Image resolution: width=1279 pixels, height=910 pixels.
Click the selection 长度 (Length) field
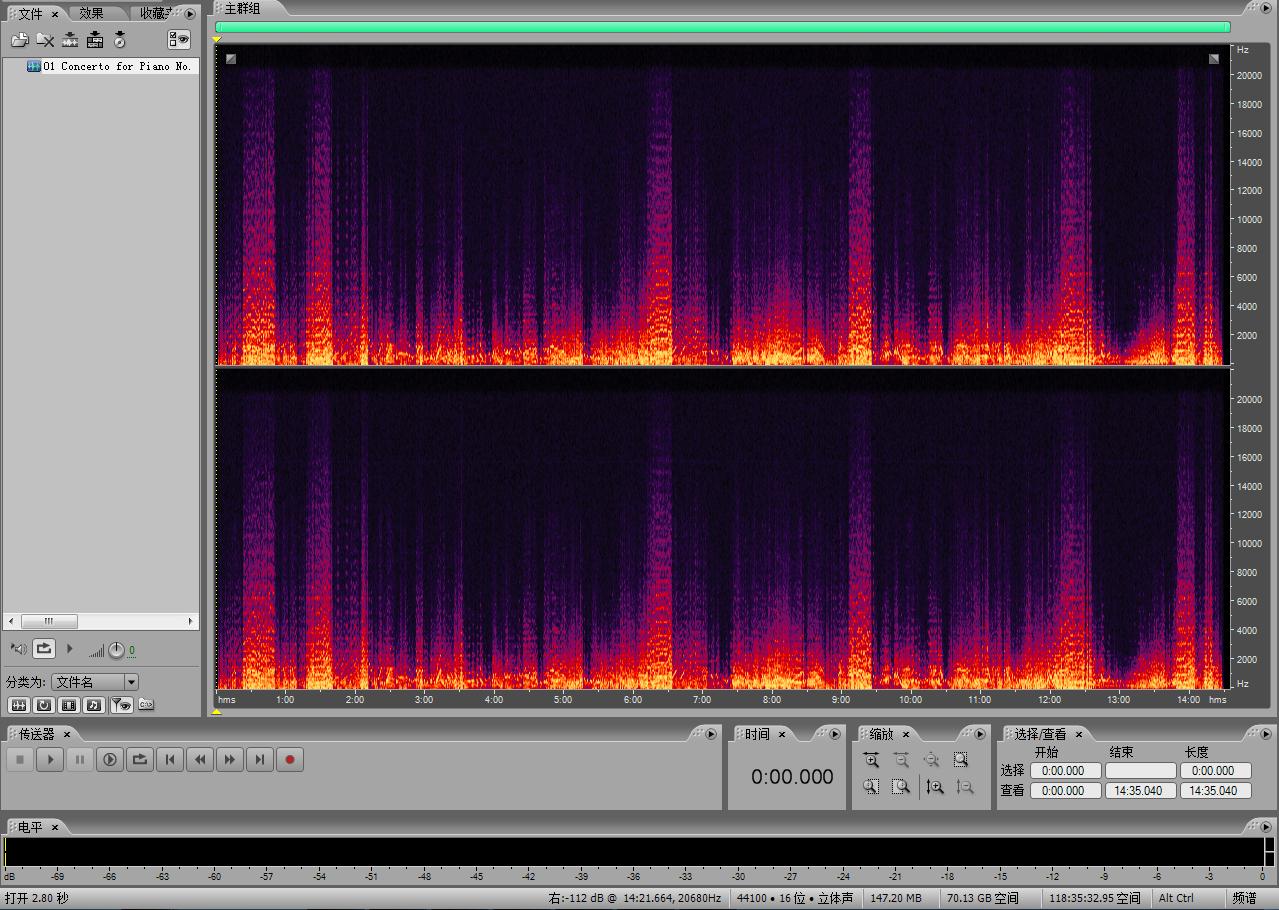pyautogui.click(x=1216, y=771)
